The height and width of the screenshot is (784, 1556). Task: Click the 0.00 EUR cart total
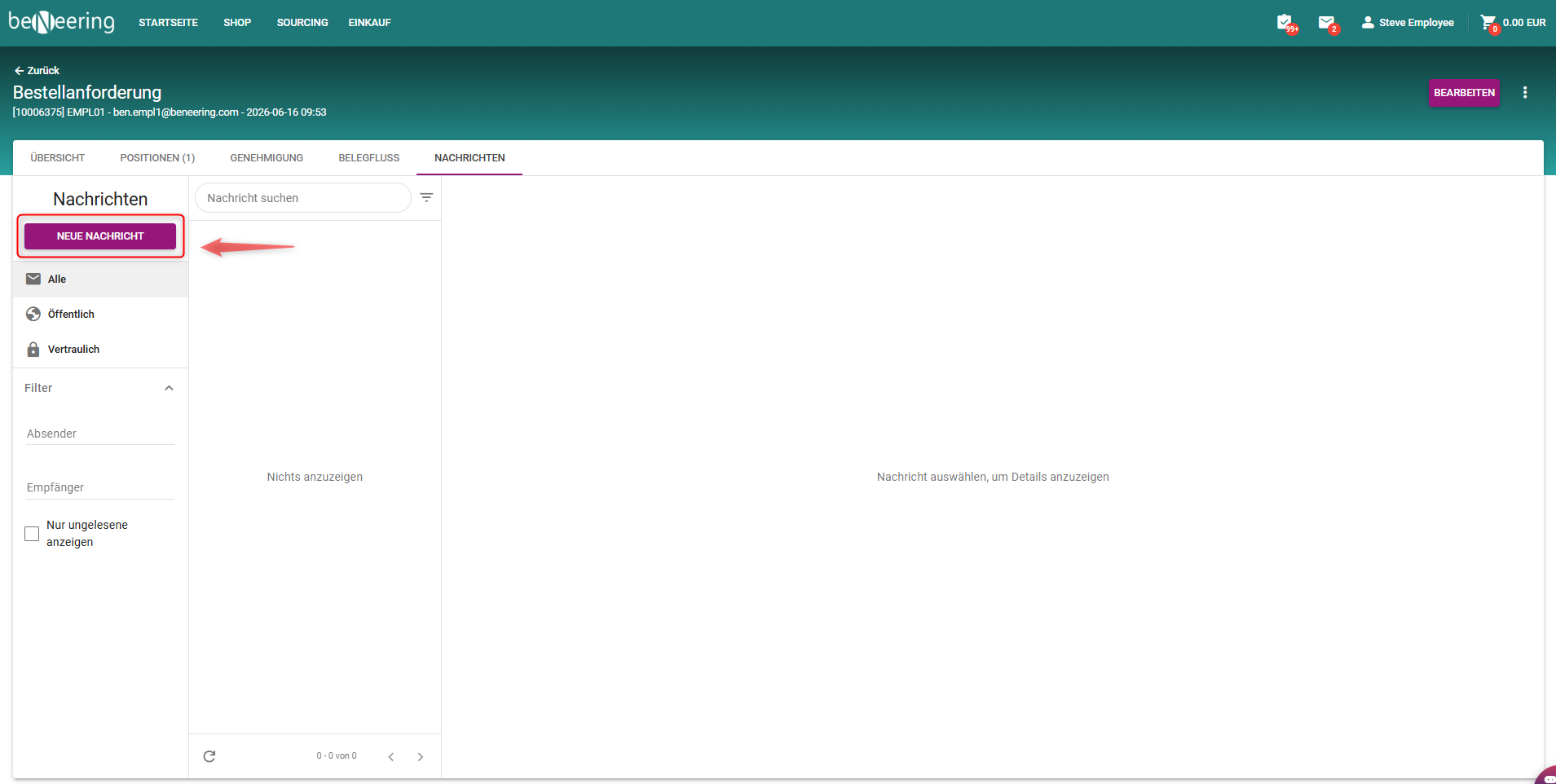click(1524, 23)
